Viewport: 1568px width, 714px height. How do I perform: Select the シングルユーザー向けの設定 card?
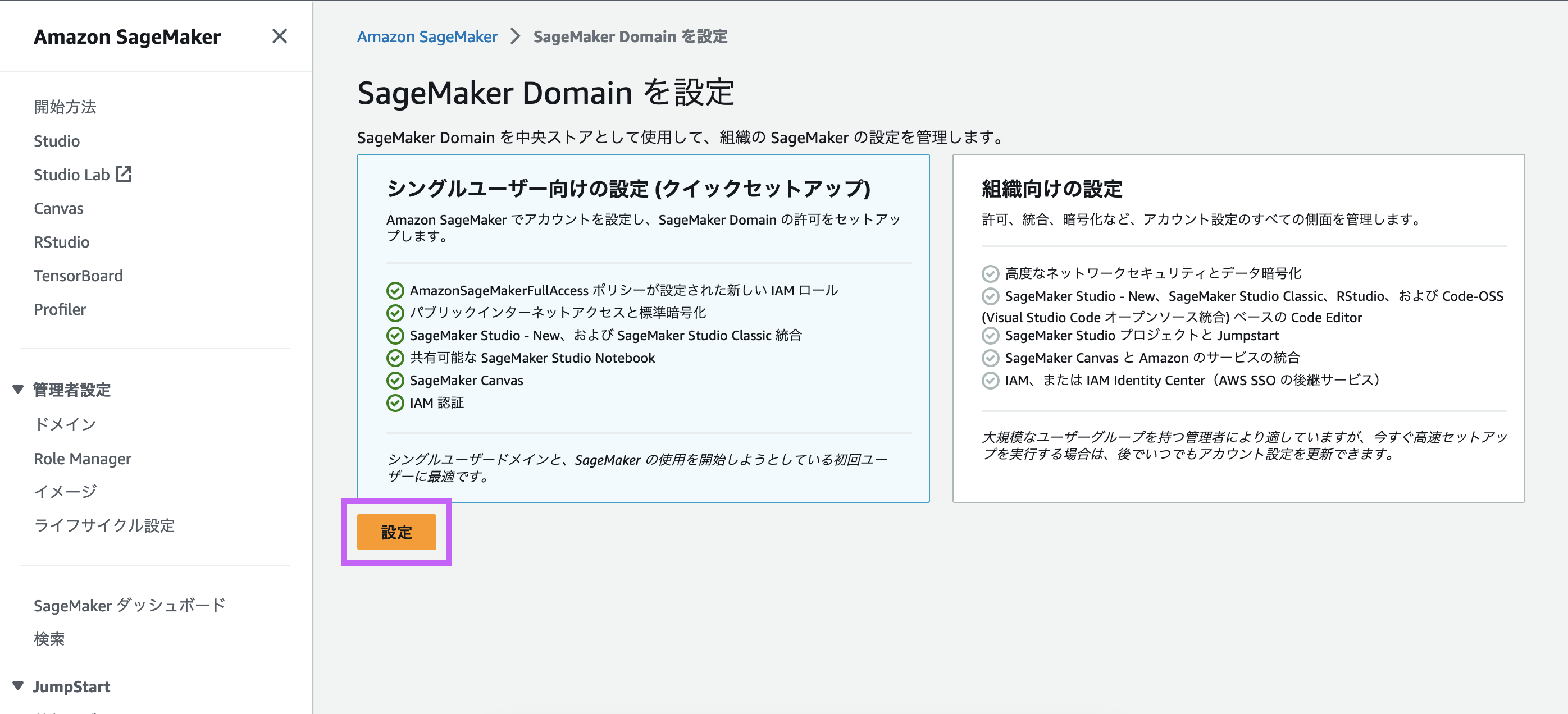(643, 328)
